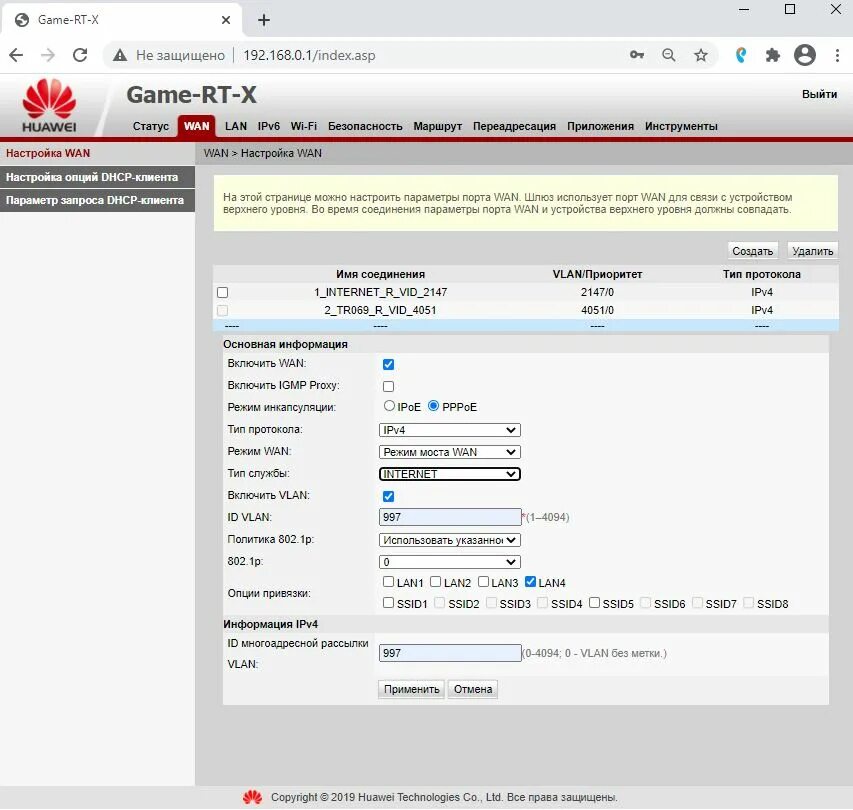Toggle the Включить WAN checkbox
Screen dimensions: 853x810
pos(388,364)
